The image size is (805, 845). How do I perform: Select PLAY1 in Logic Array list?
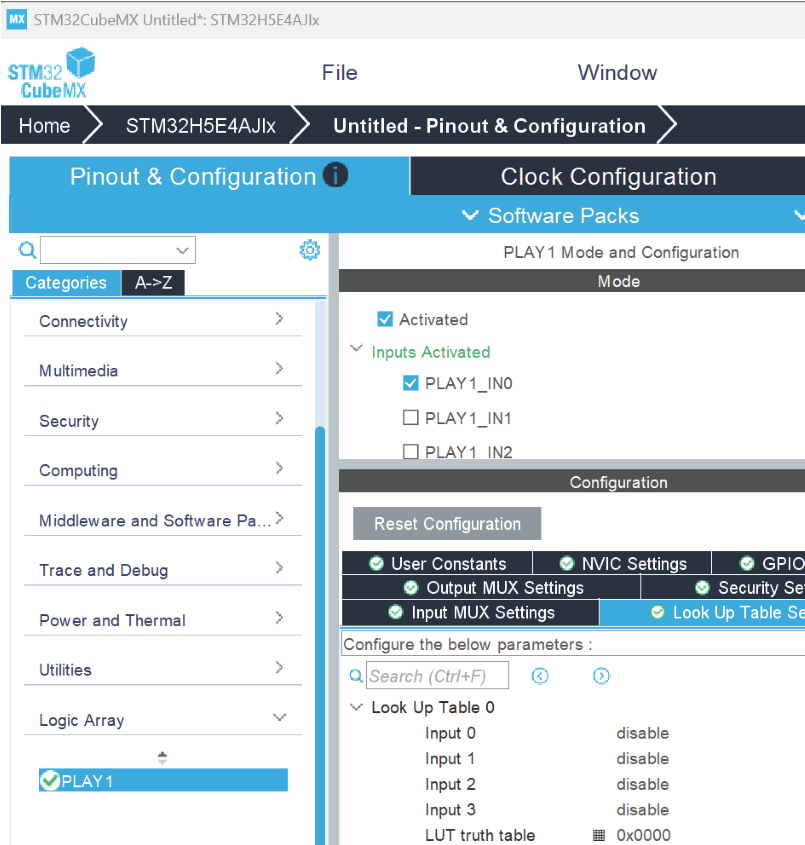[x=163, y=780]
